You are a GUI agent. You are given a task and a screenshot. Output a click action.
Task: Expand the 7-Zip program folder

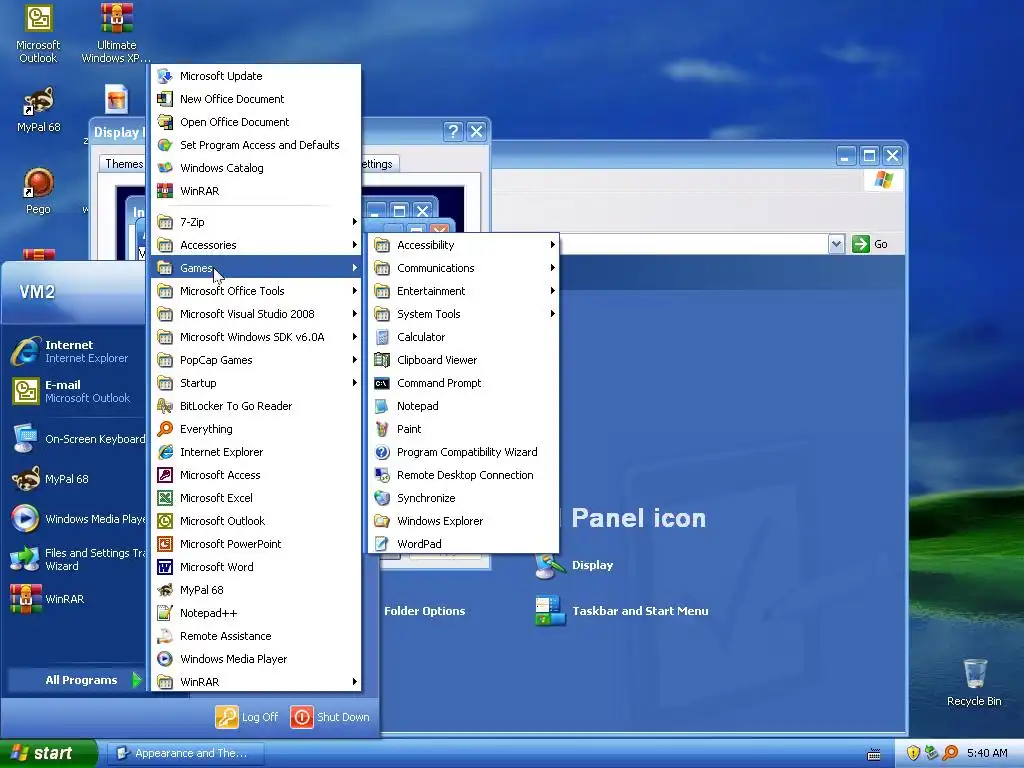point(256,222)
